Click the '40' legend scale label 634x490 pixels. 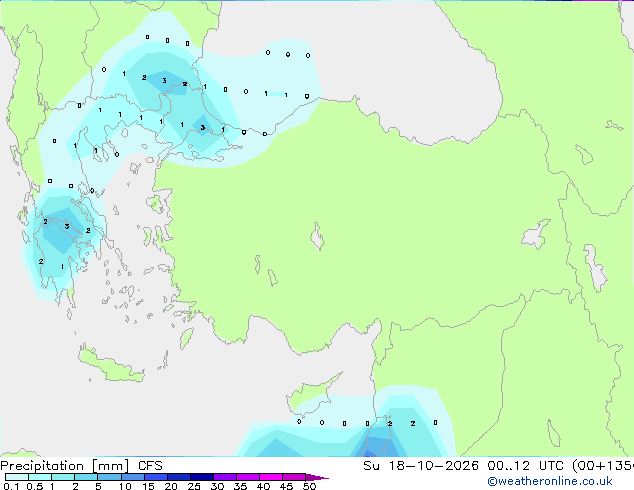coord(263,486)
